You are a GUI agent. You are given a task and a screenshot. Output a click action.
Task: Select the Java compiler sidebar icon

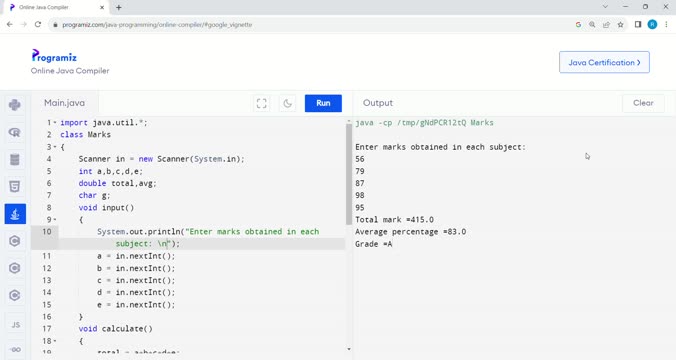[x=15, y=214]
